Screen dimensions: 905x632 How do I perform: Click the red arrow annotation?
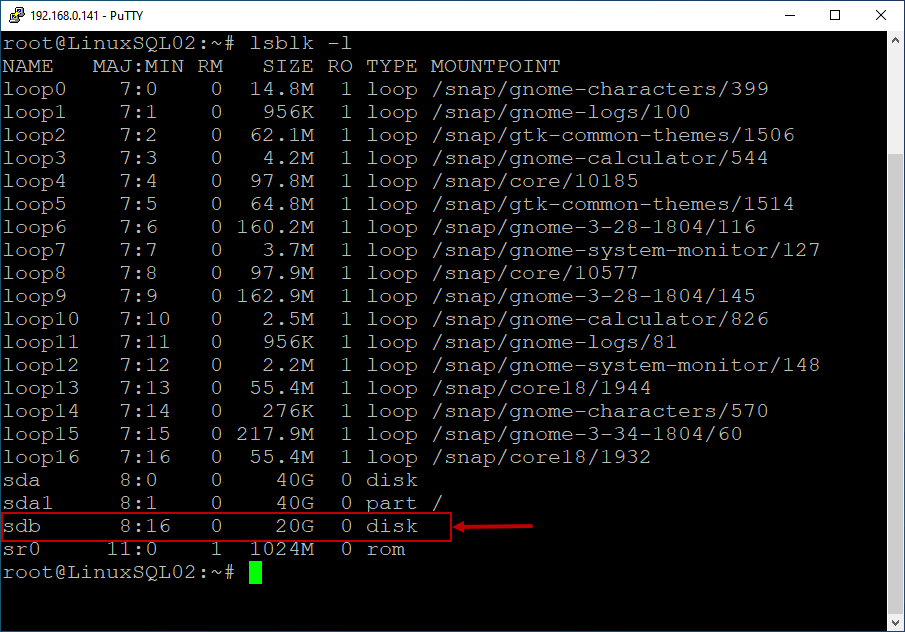[495, 526]
